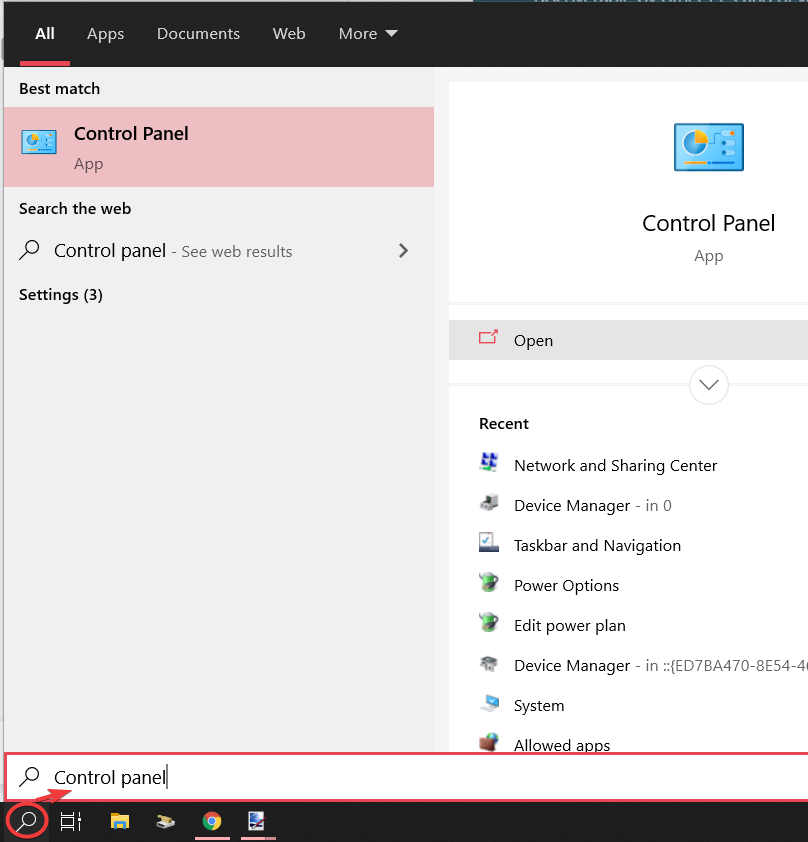Click the Network and Sharing Center icon

pyautogui.click(x=489, y=462)
